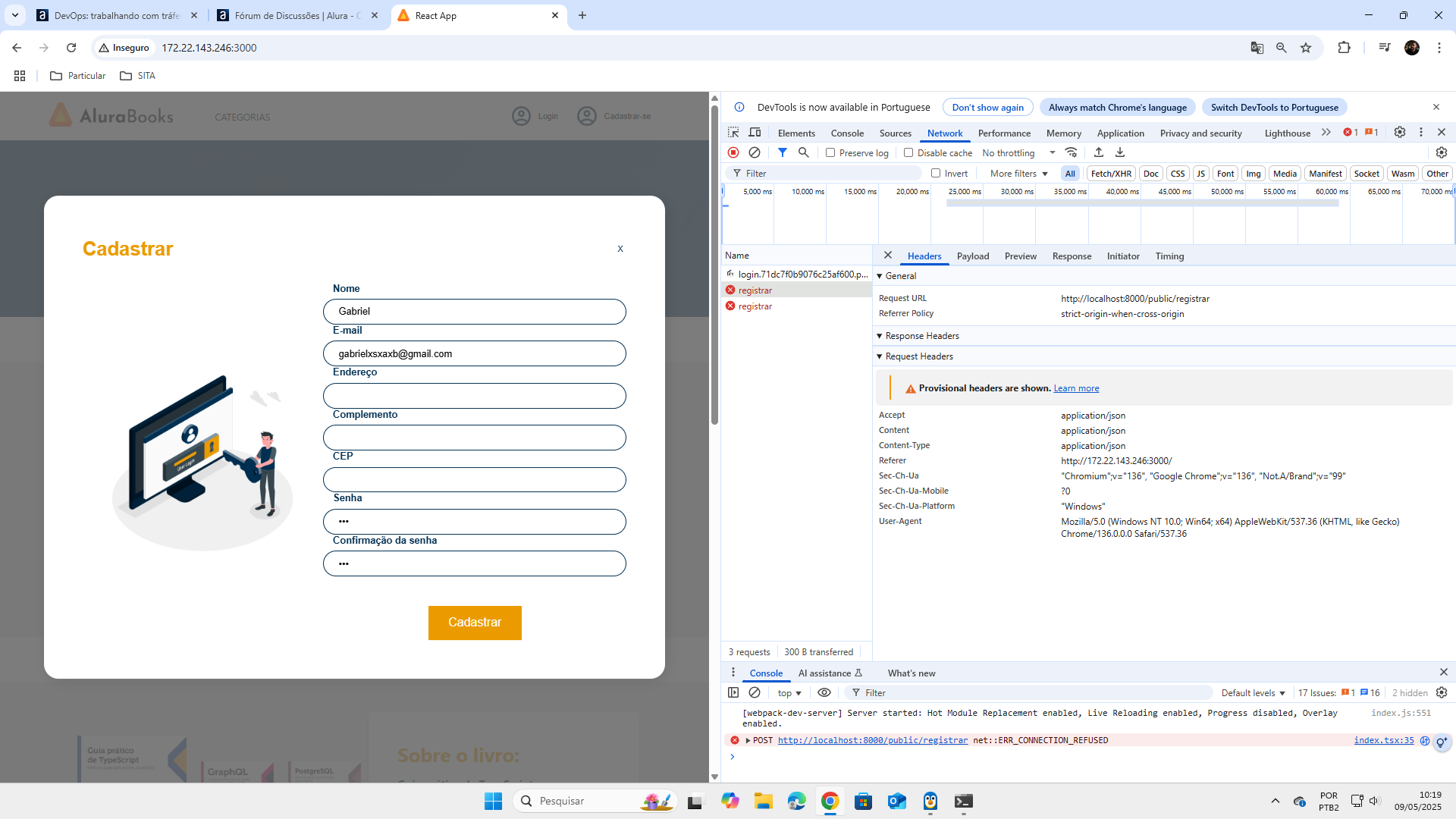The height and width of the screenshot is (819, 1456).
Task: Clear the network log
Action: tap(755, 152)
